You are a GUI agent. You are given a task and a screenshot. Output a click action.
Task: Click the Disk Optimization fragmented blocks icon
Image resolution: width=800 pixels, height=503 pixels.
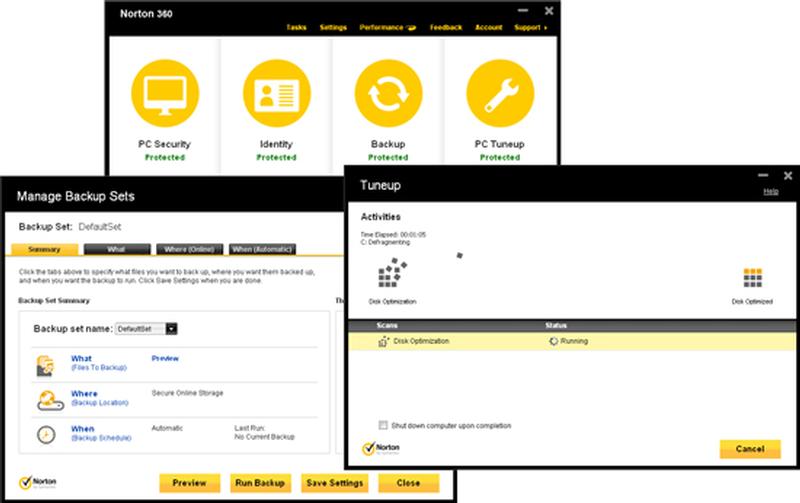(392, 273)
